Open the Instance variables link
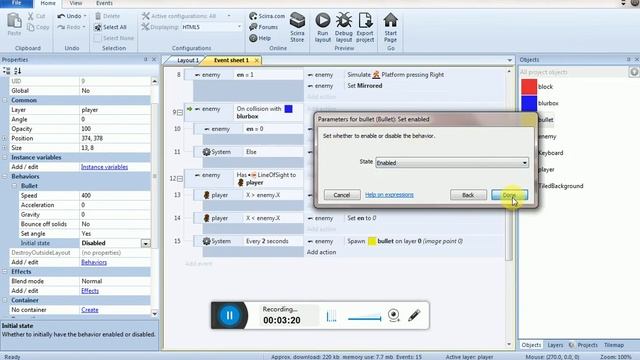Viewport: 640px width, 360px height. pos(104,167)
